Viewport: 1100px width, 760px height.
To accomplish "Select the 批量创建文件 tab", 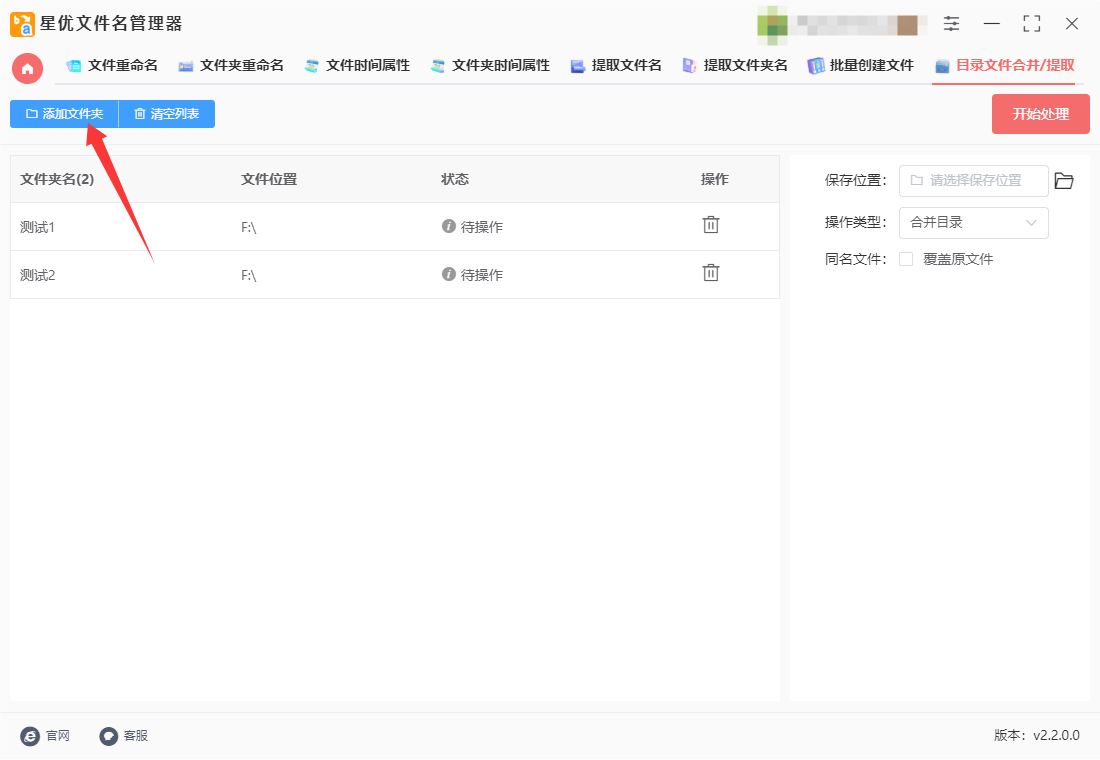I will click(861, 66).
